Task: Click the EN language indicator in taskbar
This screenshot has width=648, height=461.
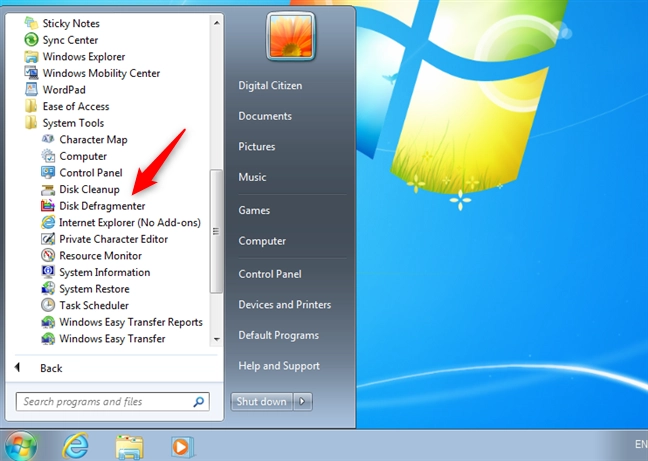Action: 641,444
